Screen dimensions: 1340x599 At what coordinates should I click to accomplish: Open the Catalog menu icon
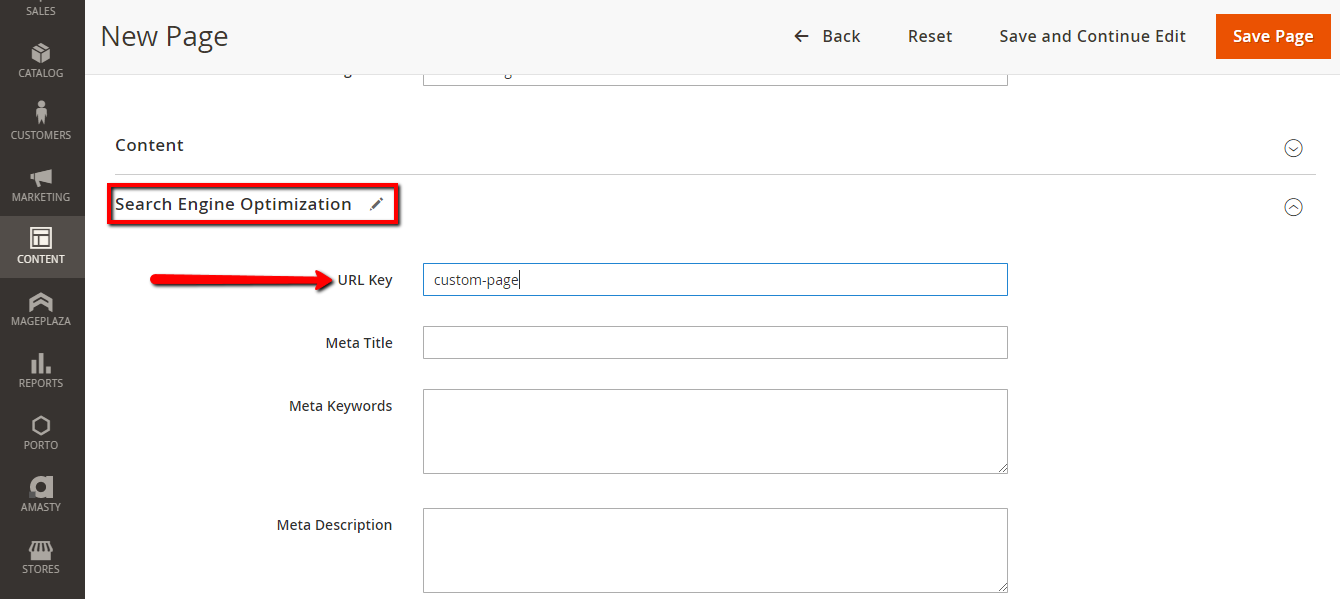tap(41, 52)
